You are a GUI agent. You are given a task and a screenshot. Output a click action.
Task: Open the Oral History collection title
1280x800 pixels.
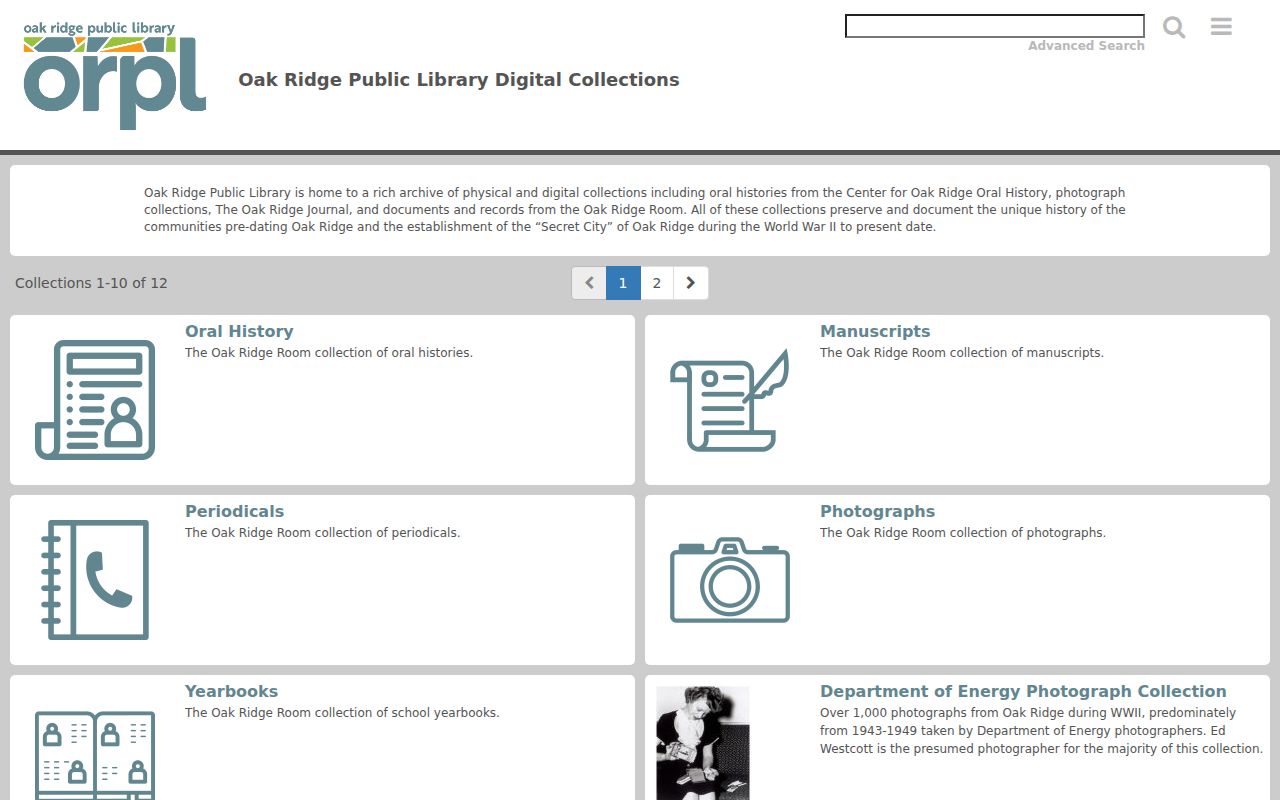[x=239, y=331]
